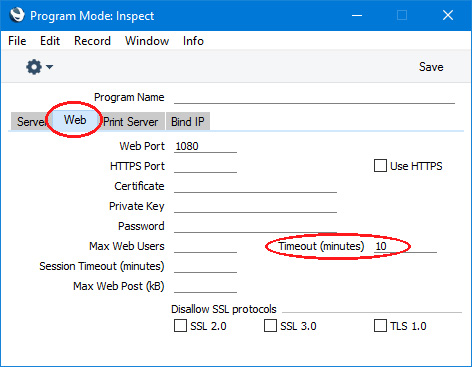
Task: Tick the SSL 2.0 checkbox
Action: pyautogui.click(x=180, y=326)
